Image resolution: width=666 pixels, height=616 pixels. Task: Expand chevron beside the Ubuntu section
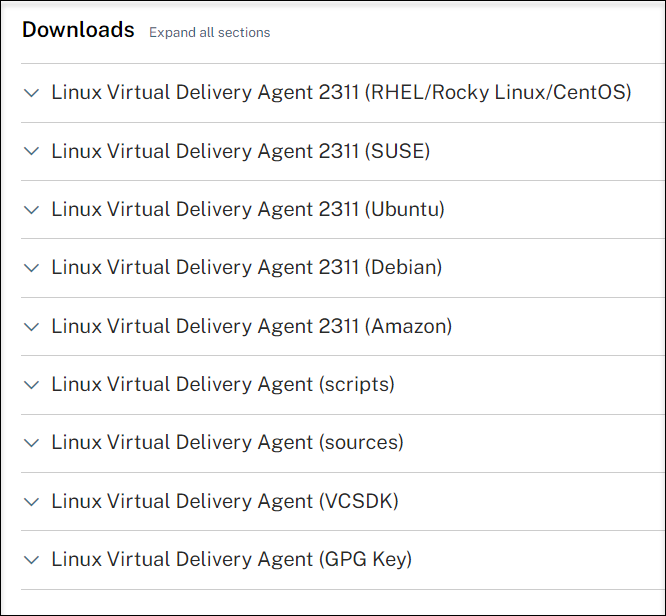32,210
